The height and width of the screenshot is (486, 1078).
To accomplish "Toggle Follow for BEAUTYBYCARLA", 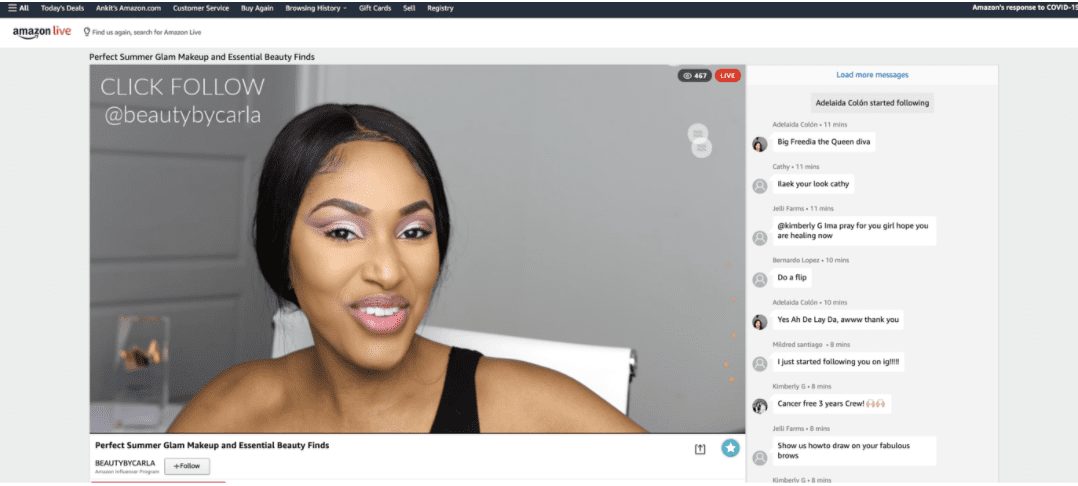I will point(187,466).
